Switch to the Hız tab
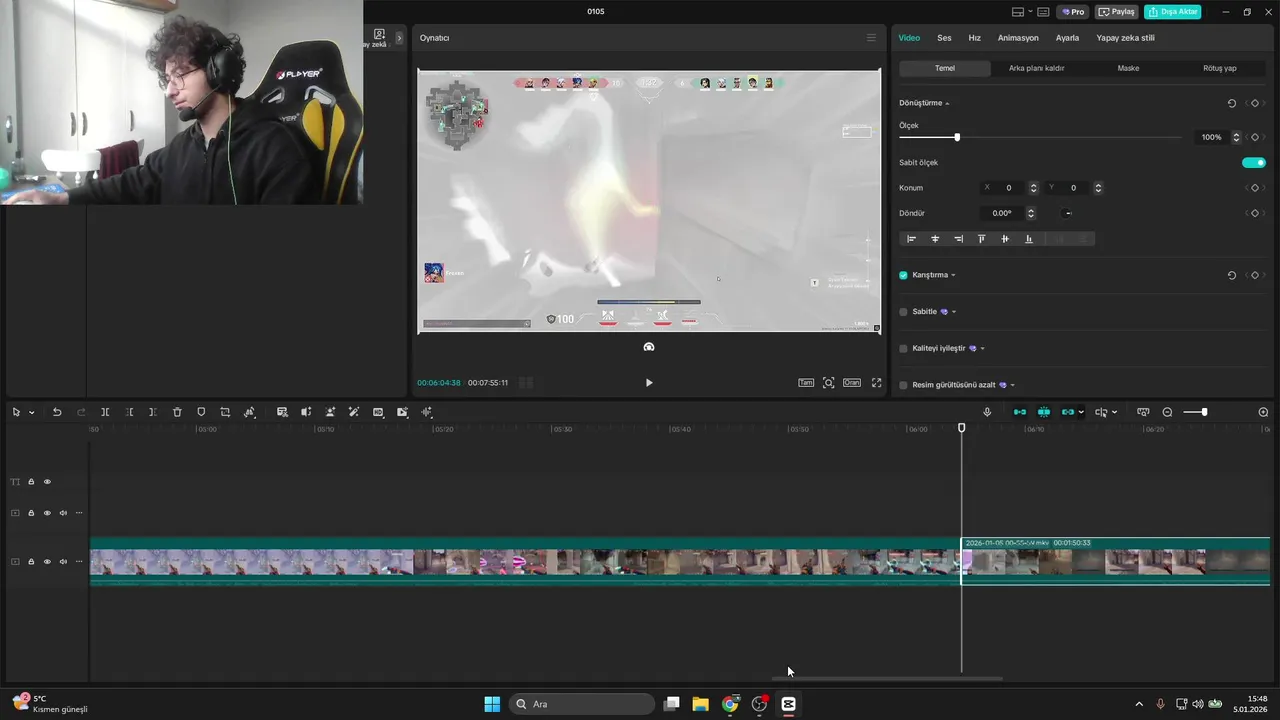 click(x=974, y=38)
